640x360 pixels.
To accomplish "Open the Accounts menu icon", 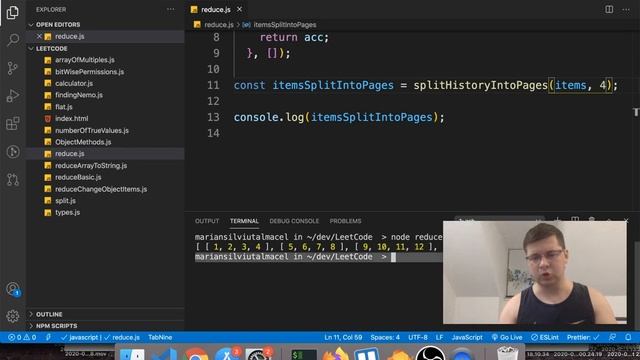I will 13,289.
